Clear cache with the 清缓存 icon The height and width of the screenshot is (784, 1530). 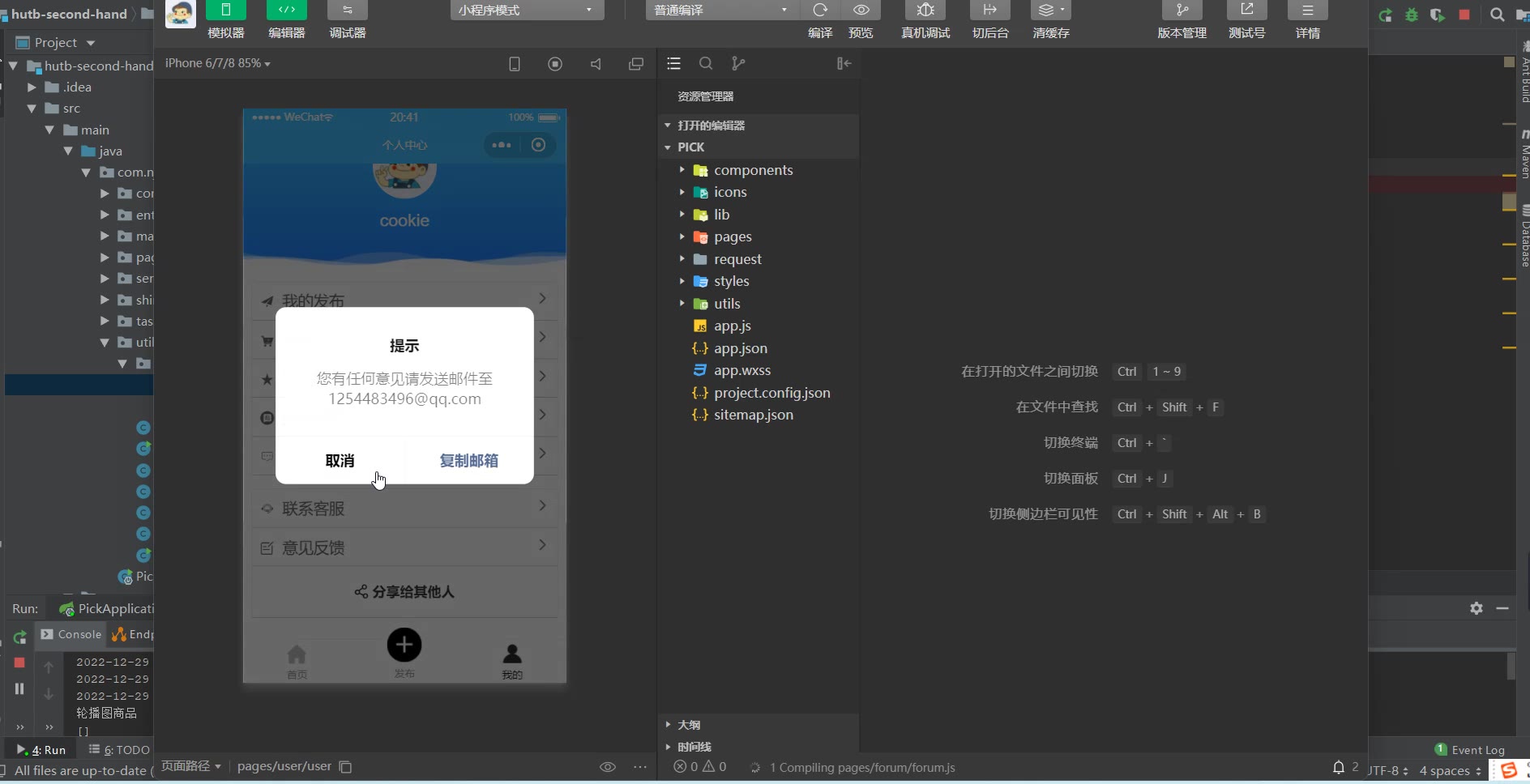click(x=1051, y=11)
